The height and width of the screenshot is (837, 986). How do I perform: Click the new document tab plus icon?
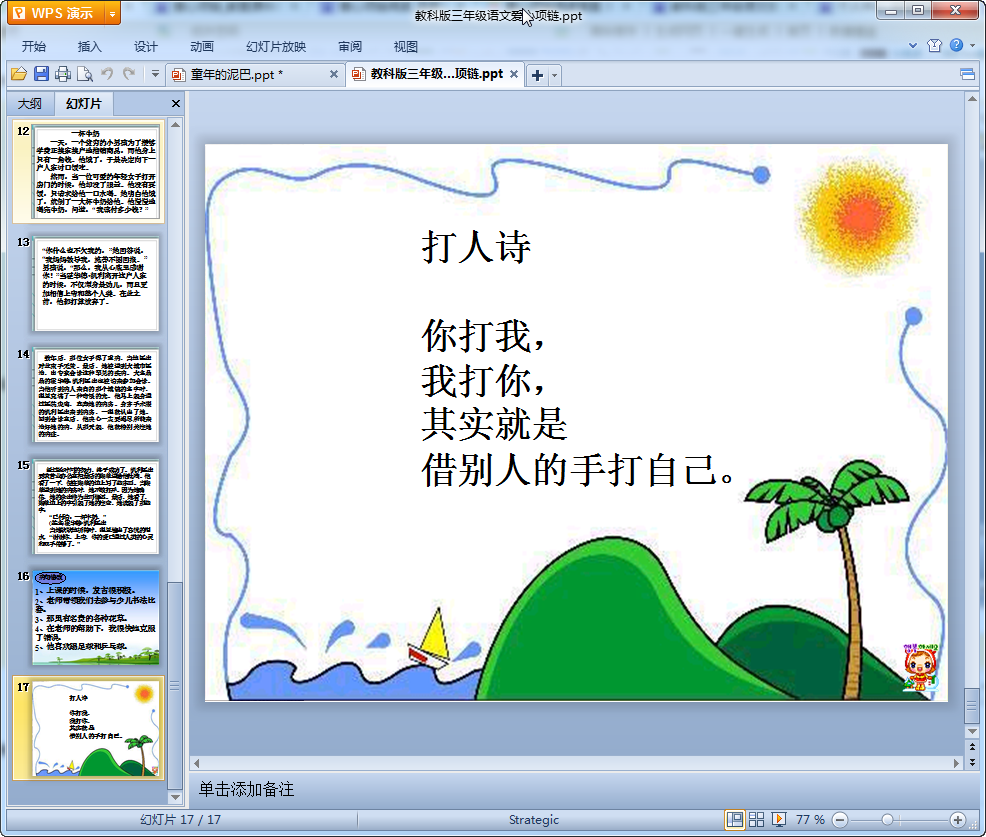[x=537, y=75]
